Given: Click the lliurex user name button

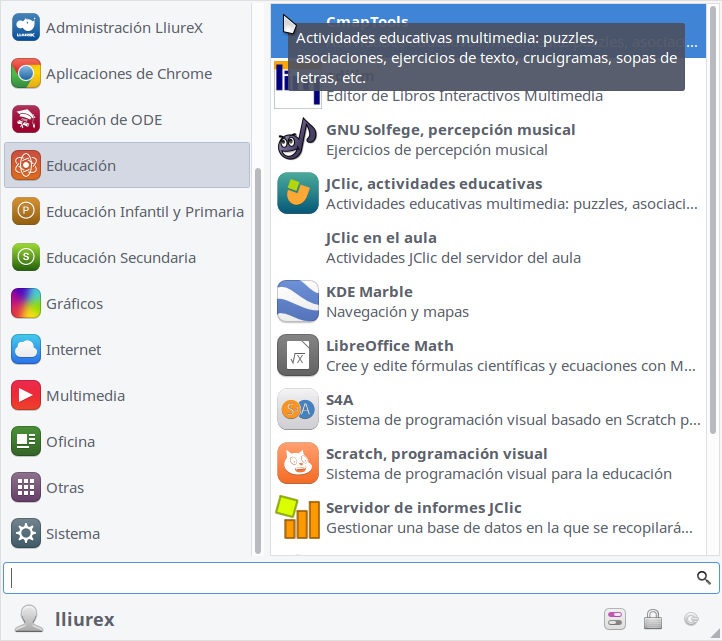Looking at the screenshot, I should 84,620.
